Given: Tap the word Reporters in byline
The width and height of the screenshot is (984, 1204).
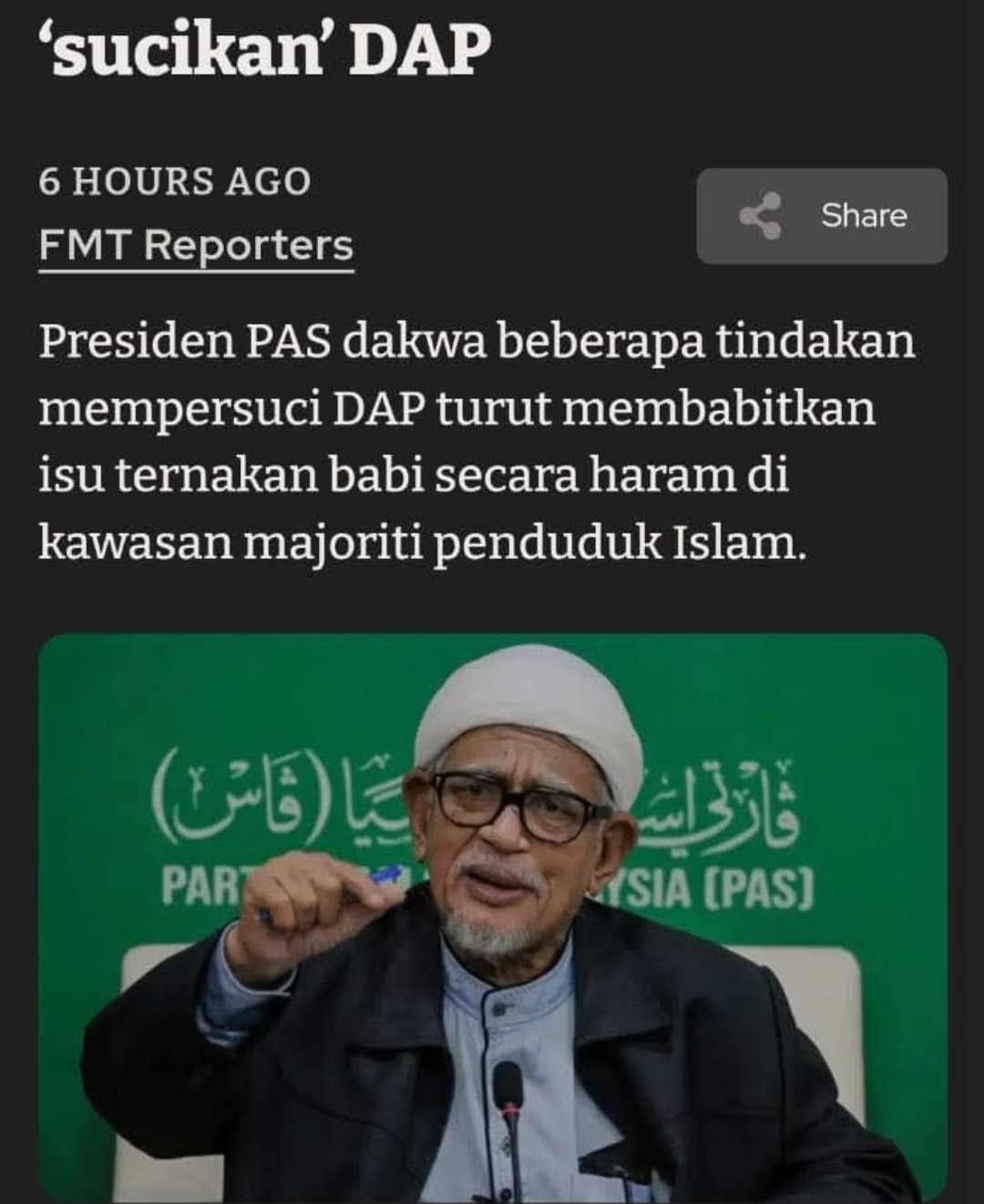Looking at the screenshot, I should 249,246.
